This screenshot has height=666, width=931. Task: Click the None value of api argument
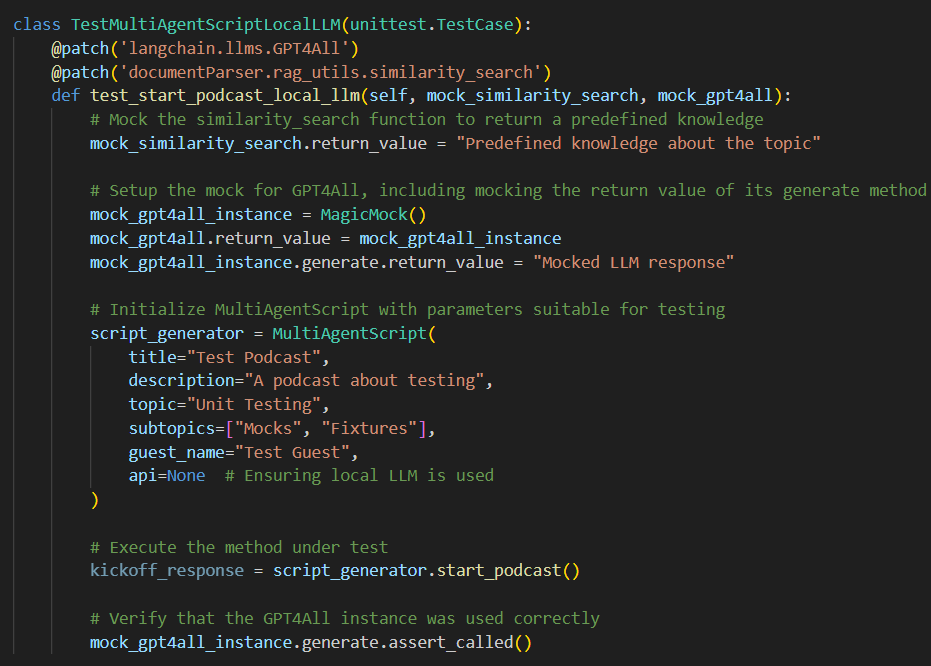pos(186,475)
